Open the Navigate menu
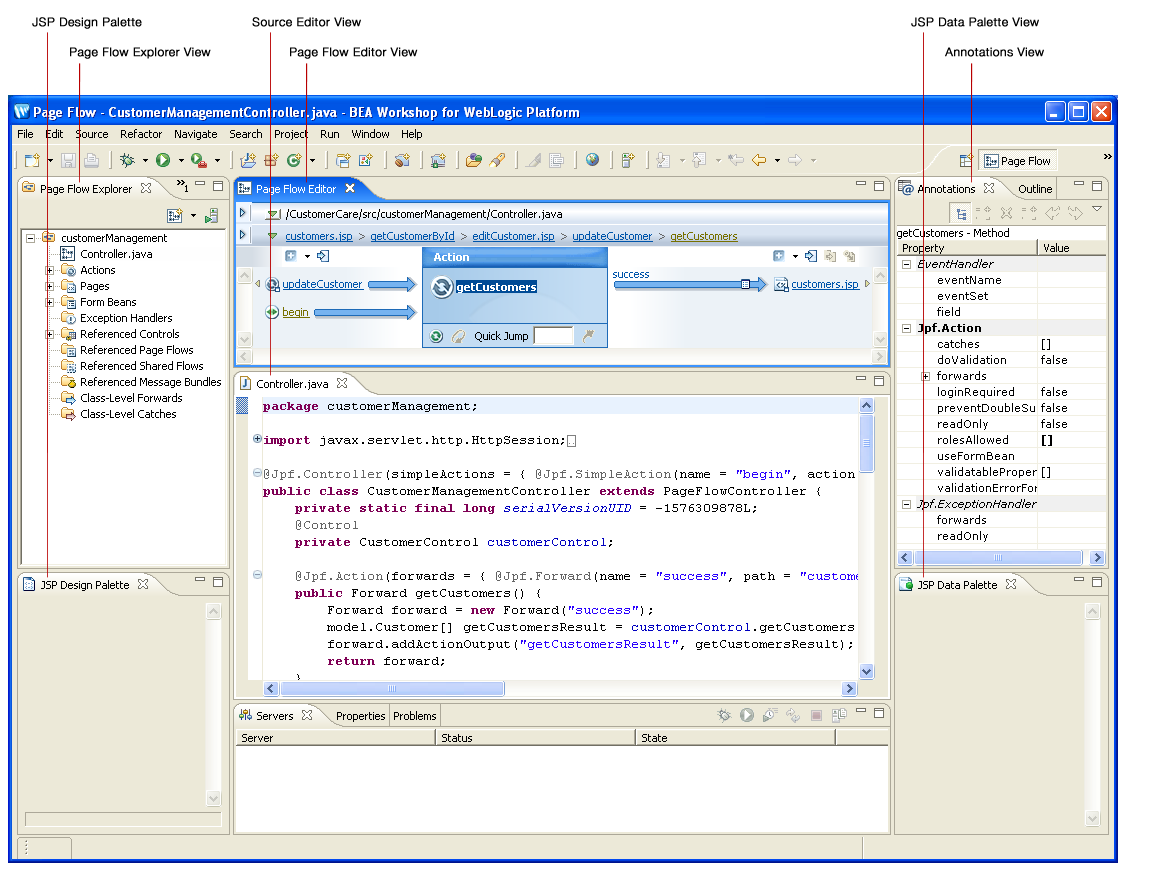 196,135
